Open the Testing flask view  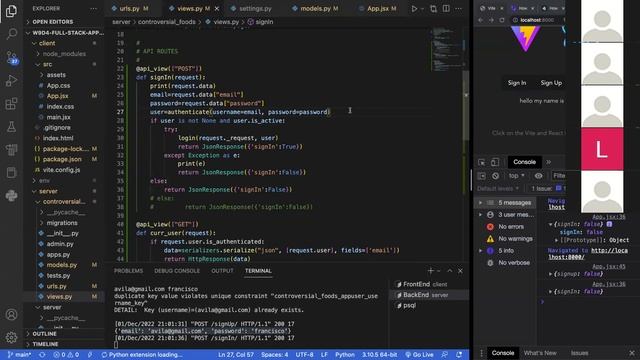11,127
